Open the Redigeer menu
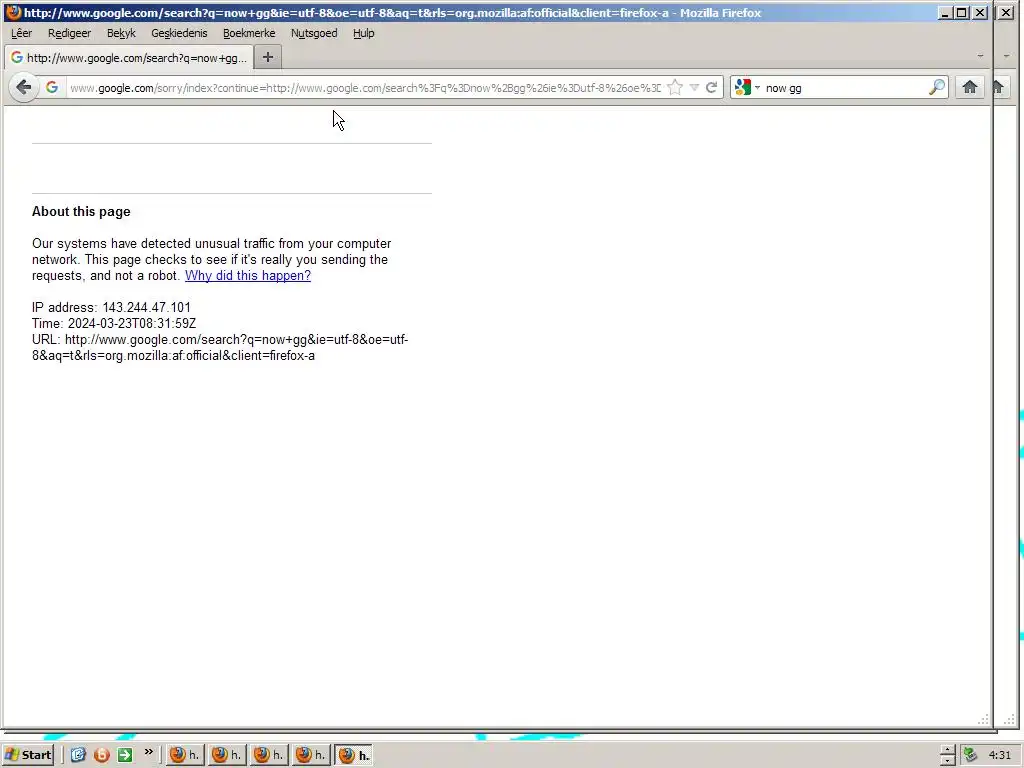The width and height of the screenshot is (1024, 768). pos(69,33)
